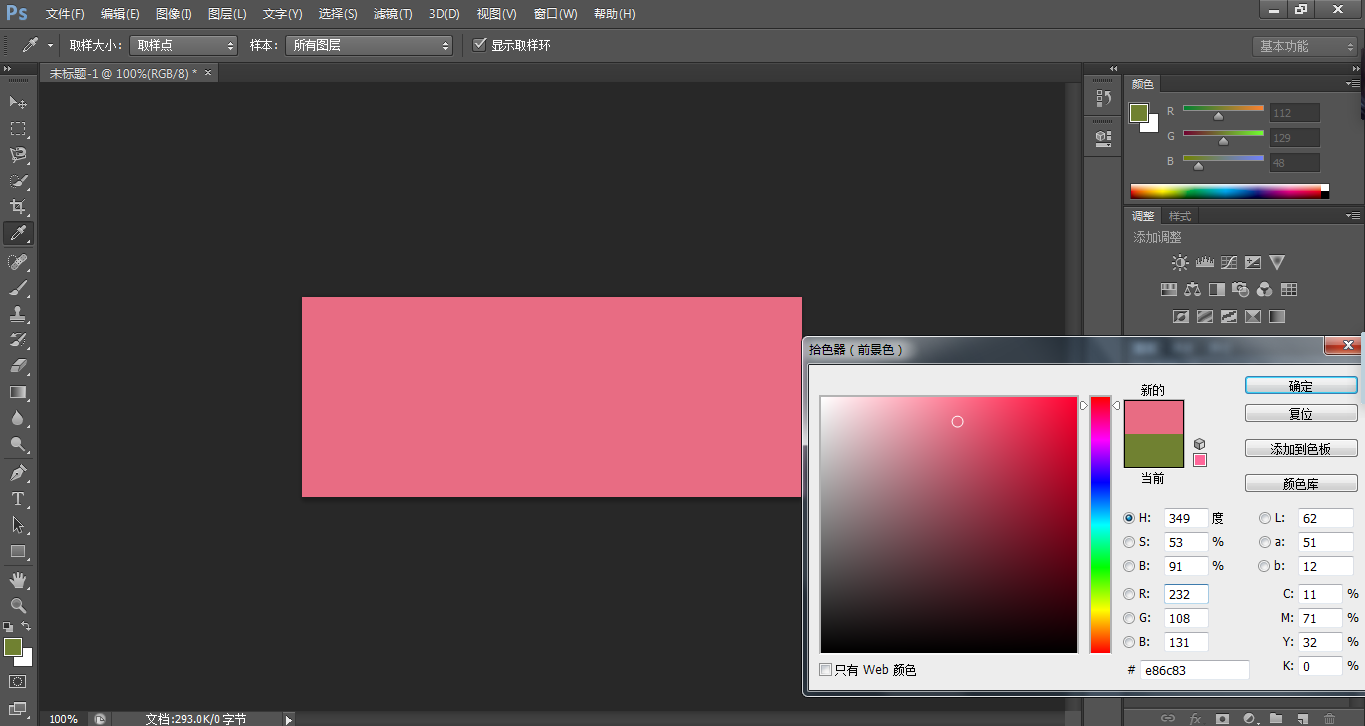Screen dimensions: 1365x726
Task: Select the Clone Stamp tool
Action: [x=18, y=314]
